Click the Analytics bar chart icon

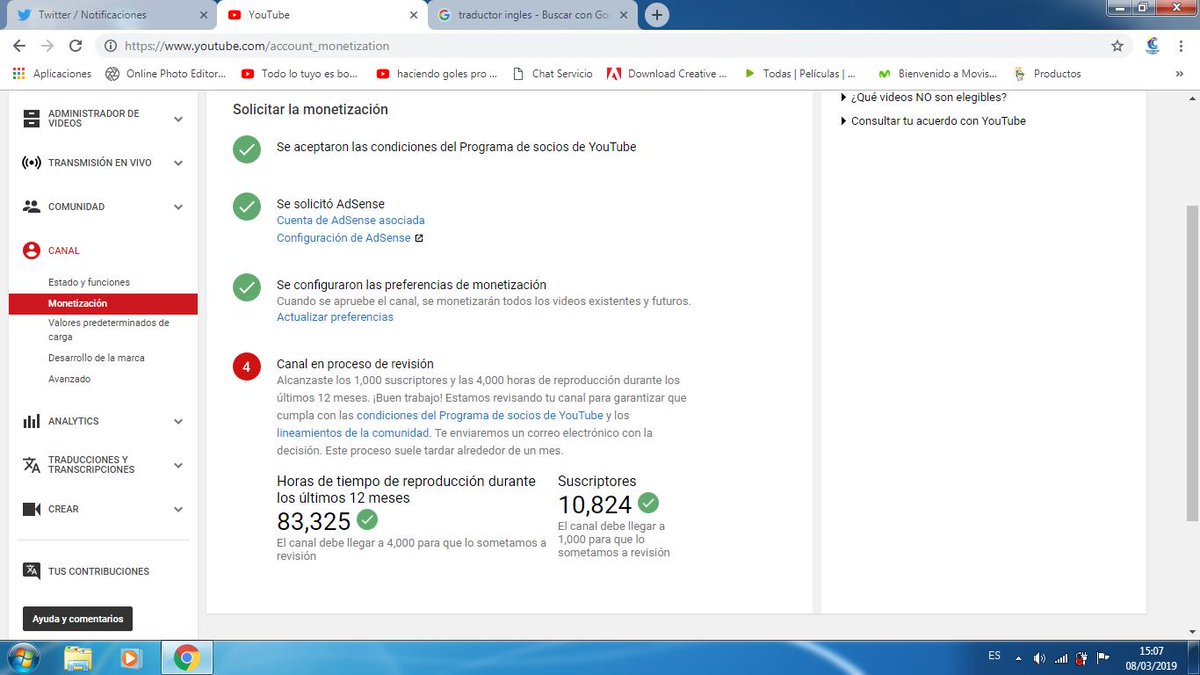(x=31, y=421)
